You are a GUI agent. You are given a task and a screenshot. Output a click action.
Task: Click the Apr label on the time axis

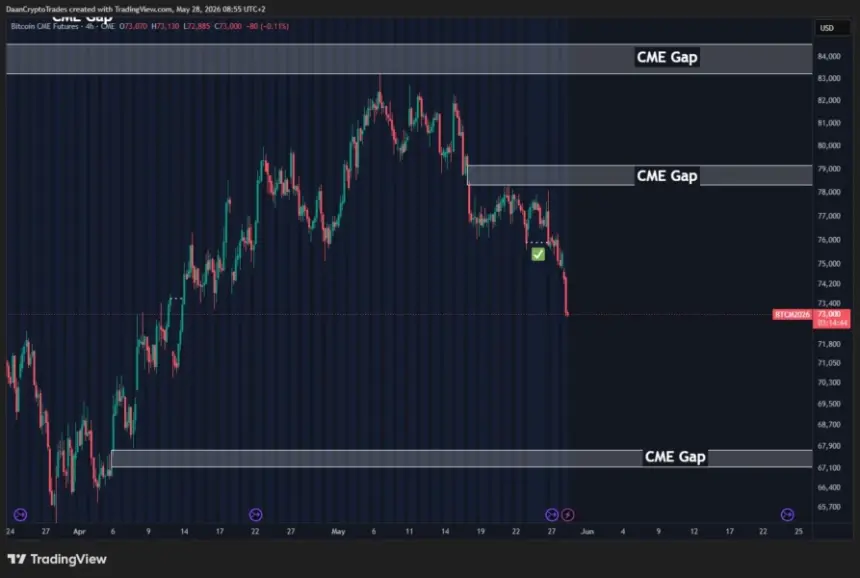80,531
